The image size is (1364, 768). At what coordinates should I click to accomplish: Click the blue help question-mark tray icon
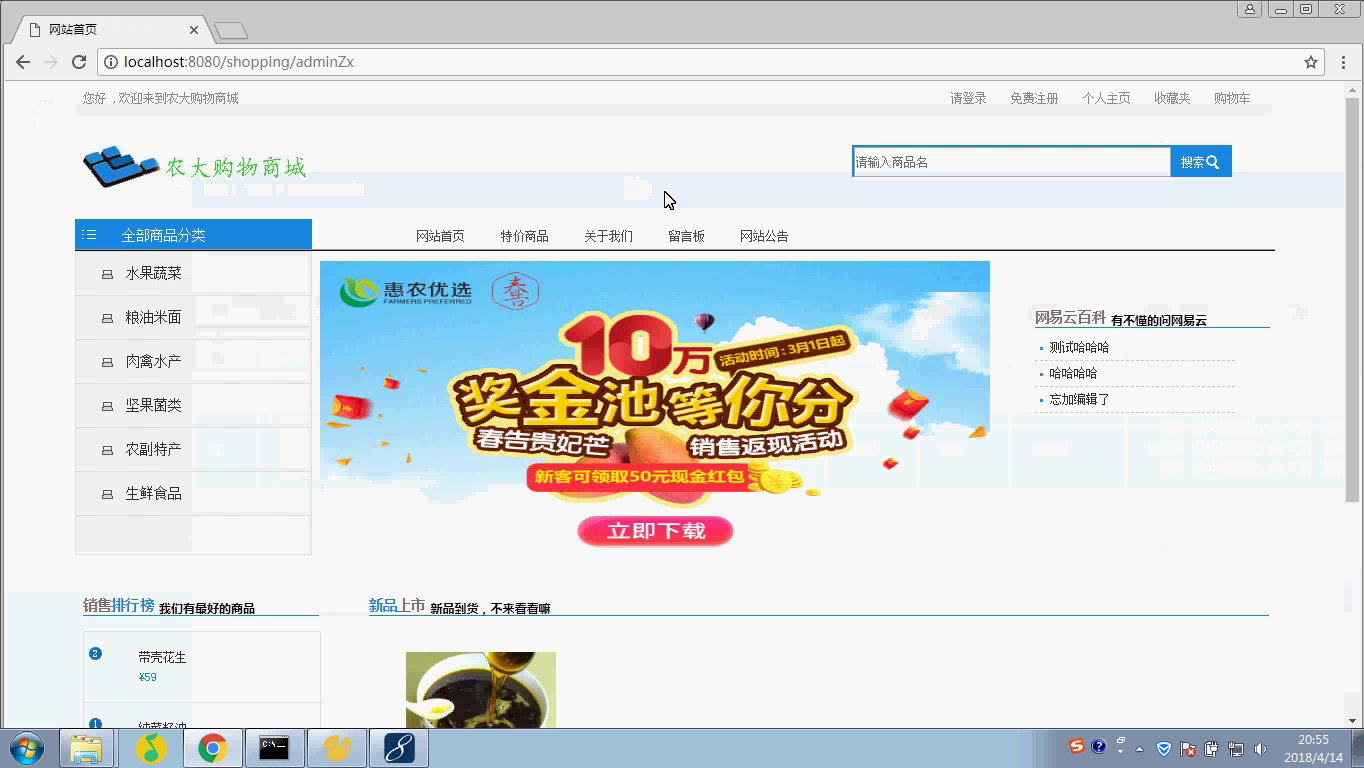pos(1099,746)
